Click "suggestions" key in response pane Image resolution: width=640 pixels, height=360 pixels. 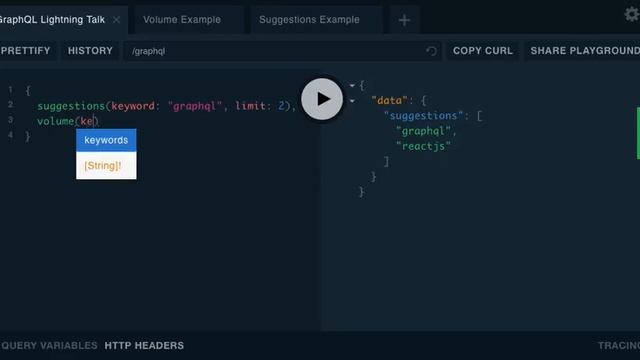point(423,116)
